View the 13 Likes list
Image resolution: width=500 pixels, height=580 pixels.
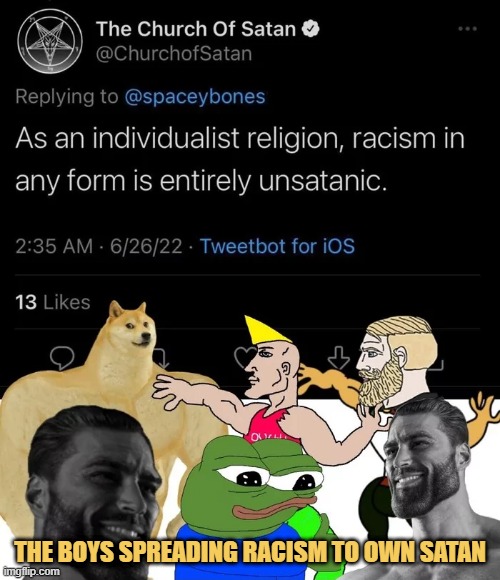(x=53, y=302)
